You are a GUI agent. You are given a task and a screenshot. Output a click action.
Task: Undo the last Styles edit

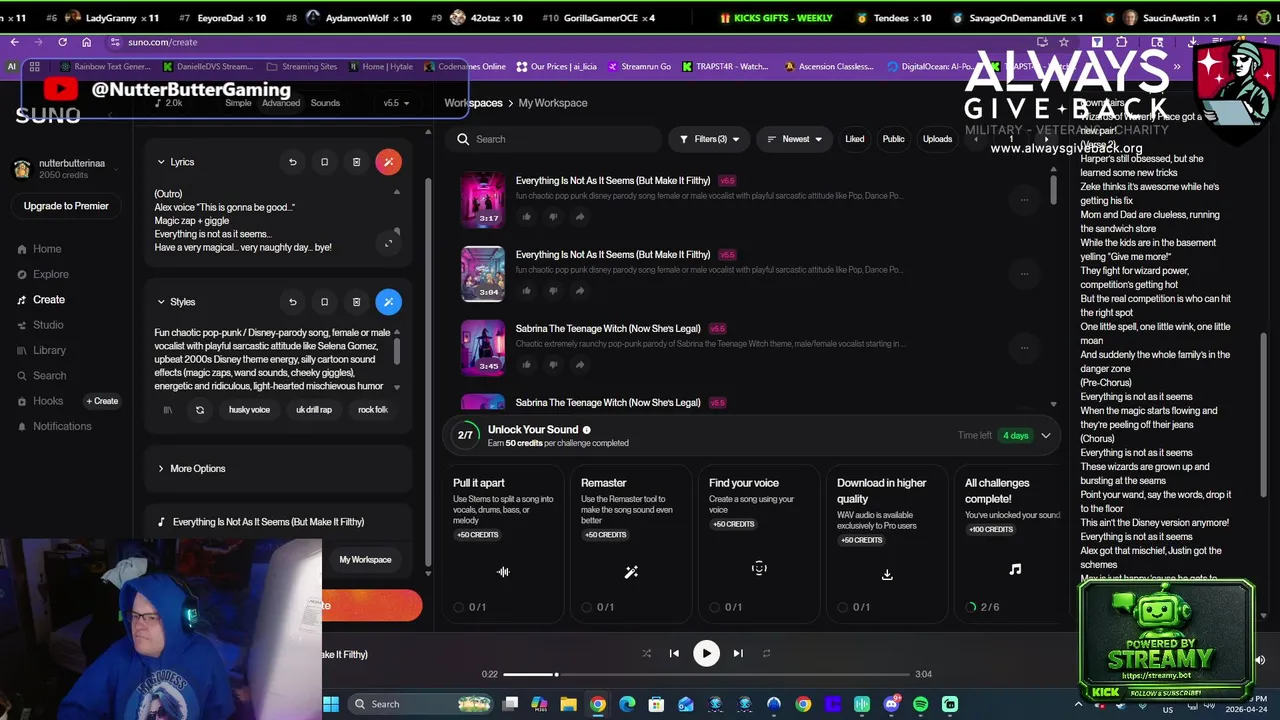click(292, 302)
